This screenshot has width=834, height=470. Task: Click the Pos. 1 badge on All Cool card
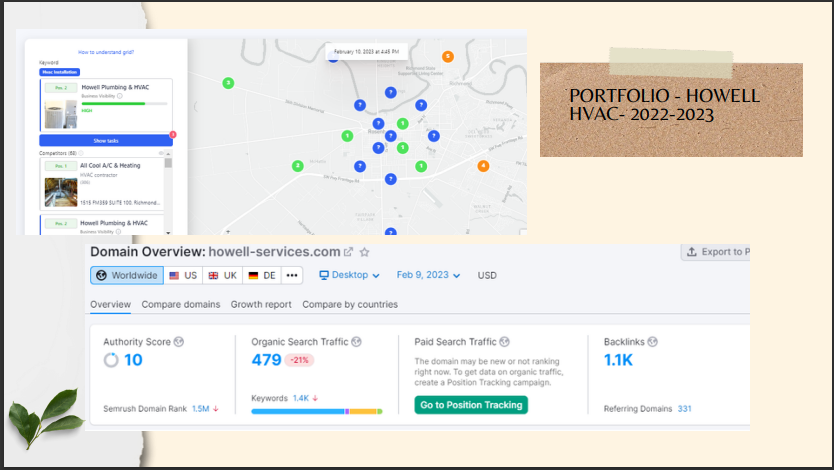point(61,166)
